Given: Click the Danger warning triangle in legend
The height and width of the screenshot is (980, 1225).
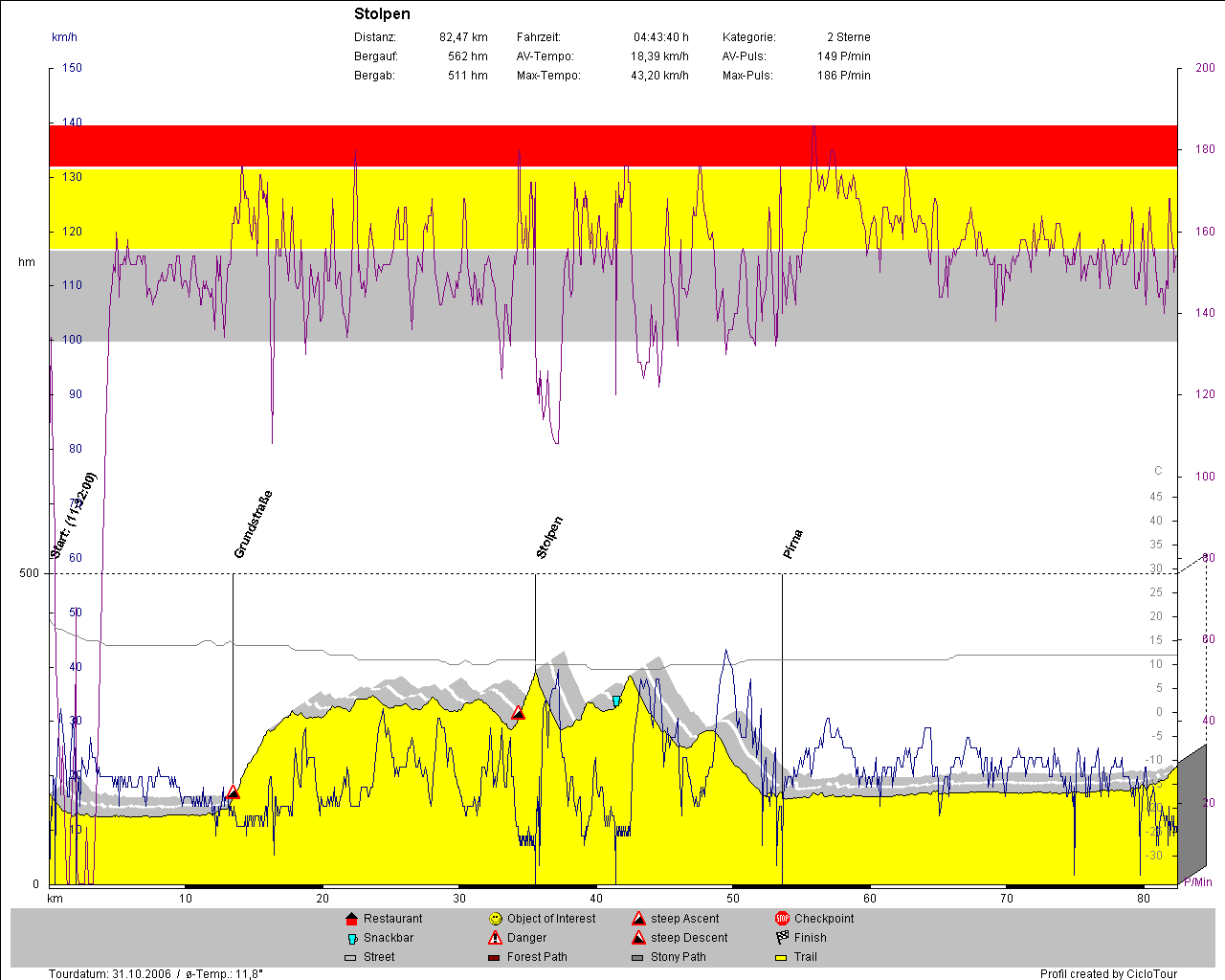Looking at the screenshot, I should point(495,938).
